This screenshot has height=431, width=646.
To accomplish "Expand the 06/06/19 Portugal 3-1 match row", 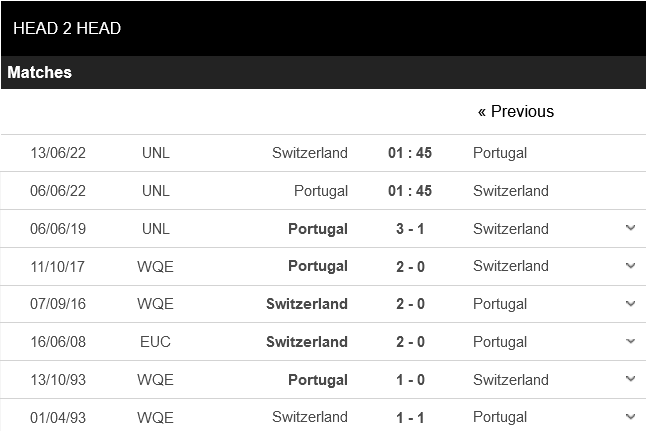I will (630, 228).
